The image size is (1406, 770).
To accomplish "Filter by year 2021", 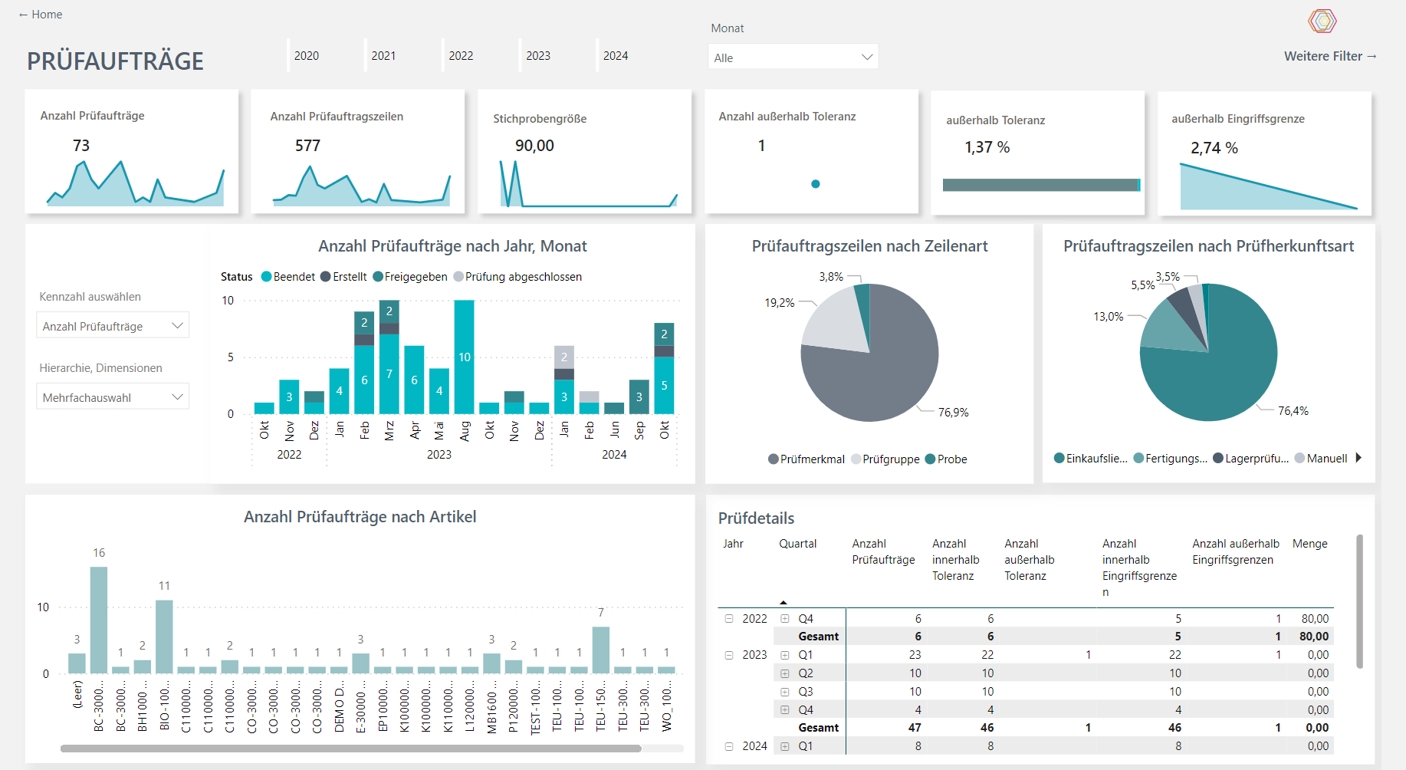I will 383,56.
